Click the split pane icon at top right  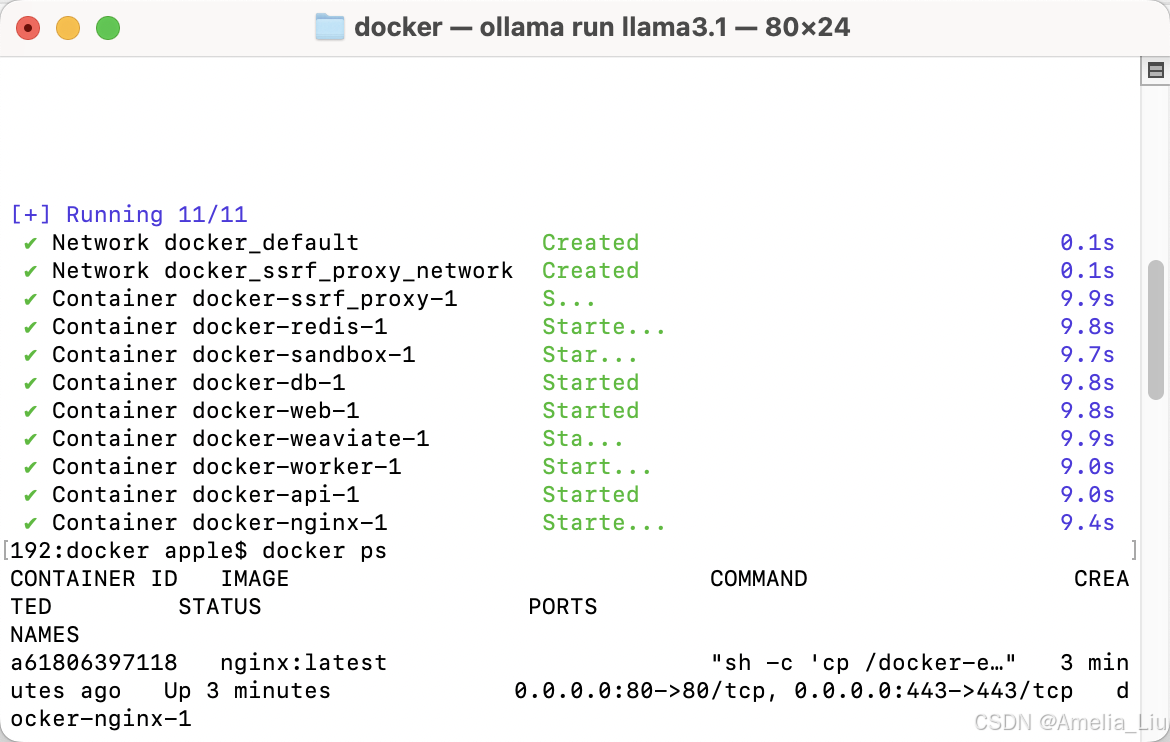point(1155,70)
